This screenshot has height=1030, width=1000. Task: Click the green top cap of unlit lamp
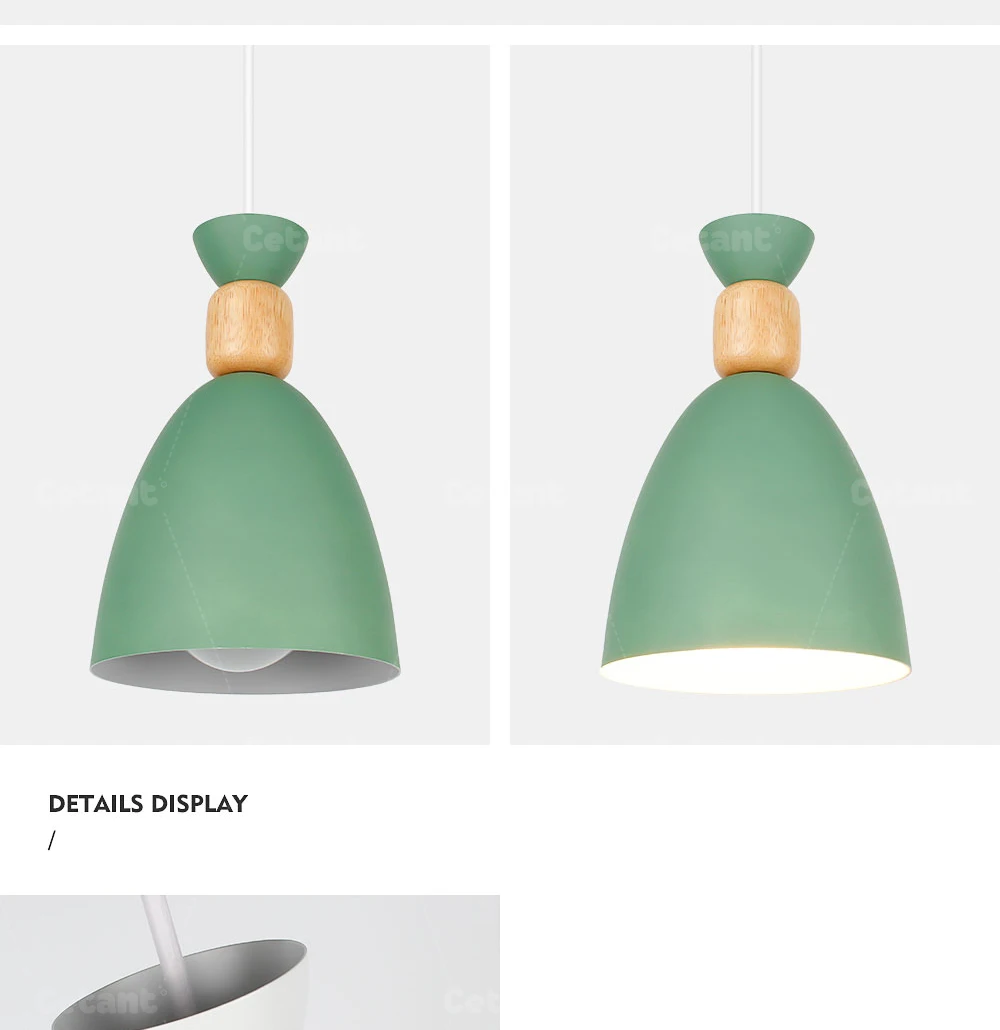point(250,250)
